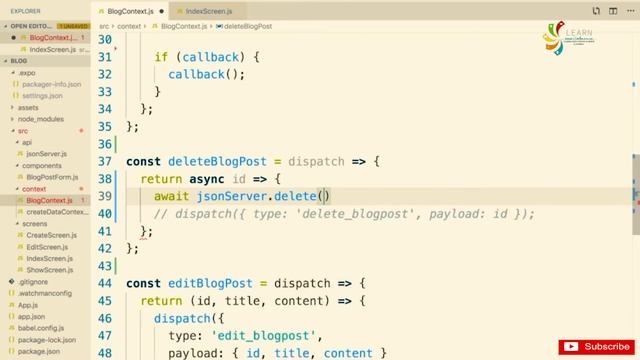Open the editor more actions ellipsis
This screenshot has height=360, width=640.
(630, 11)
